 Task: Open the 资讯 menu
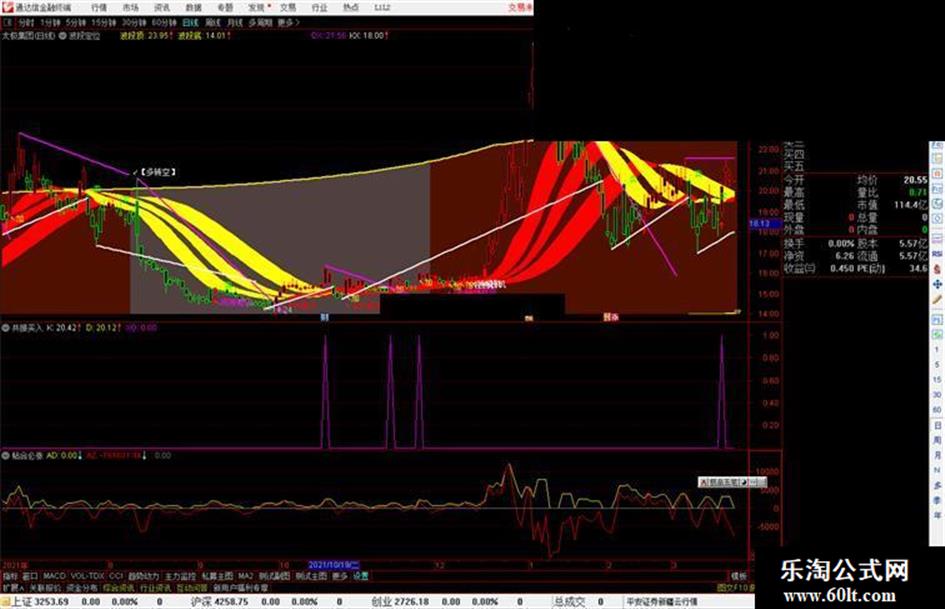pyautogui.click(x=162, y=7)
